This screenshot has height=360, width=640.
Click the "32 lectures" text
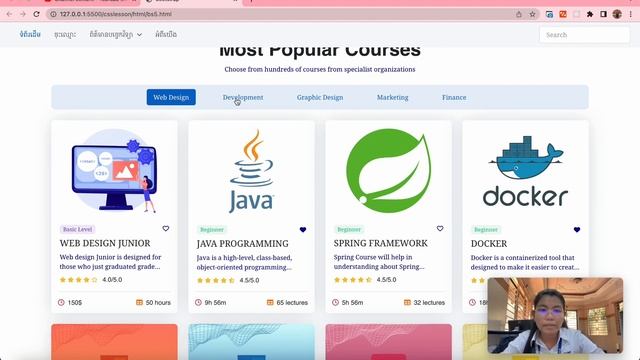(429, 302)
